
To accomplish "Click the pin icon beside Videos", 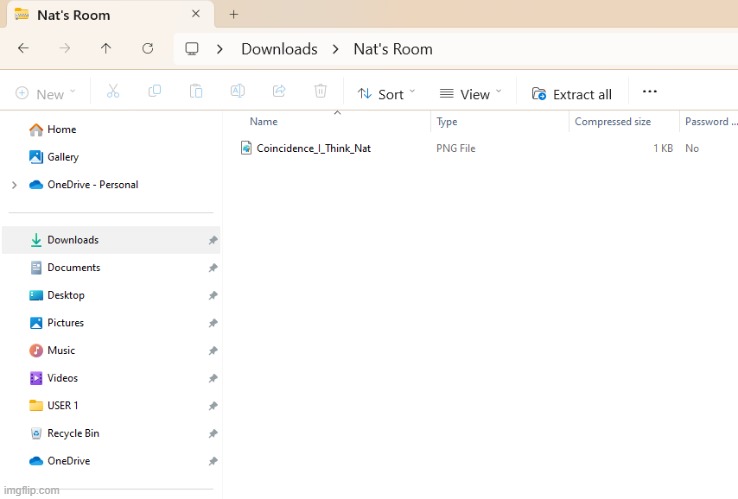I will (213, 378).
